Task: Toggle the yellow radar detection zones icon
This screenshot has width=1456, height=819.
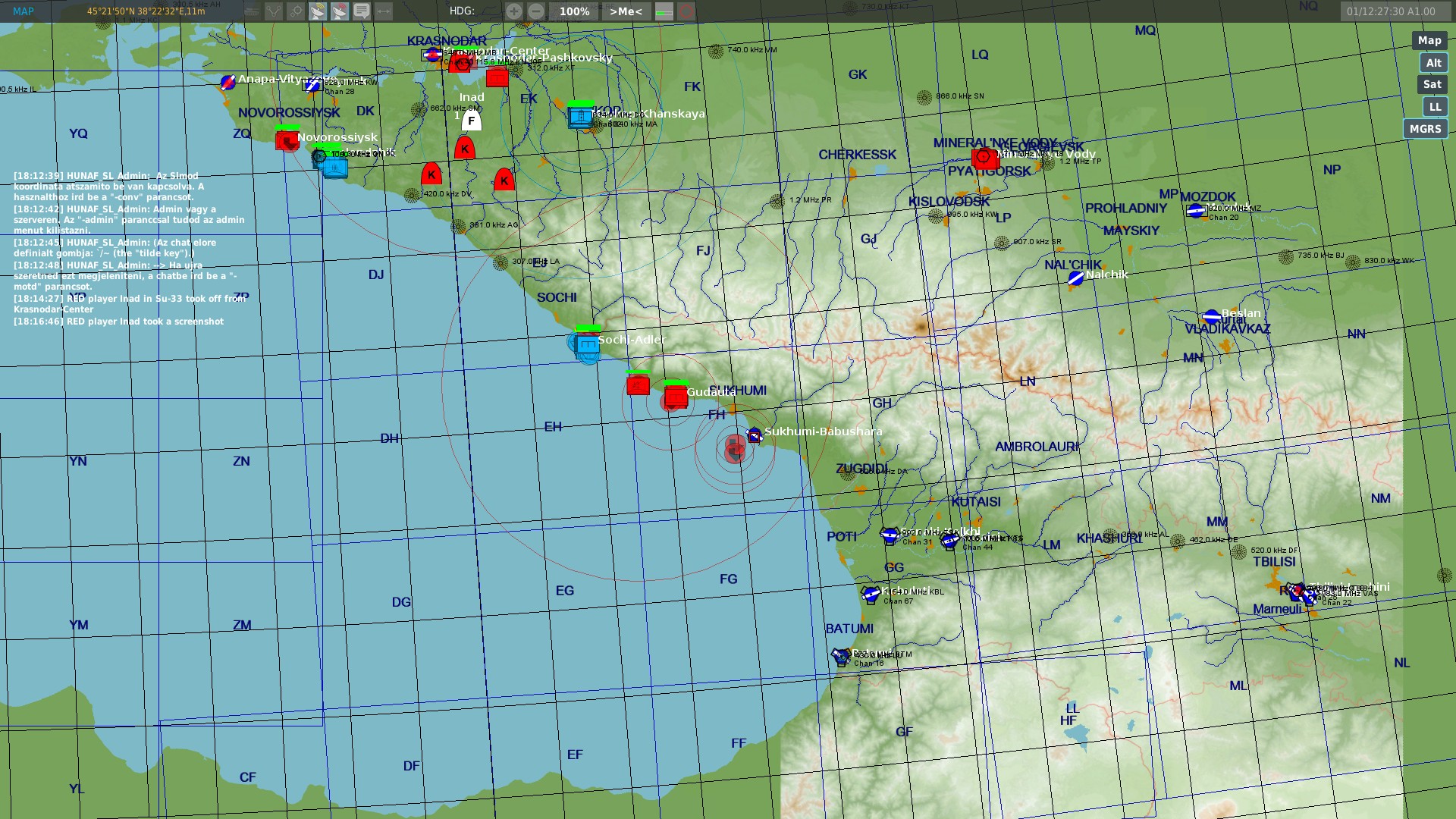Action: tap(318, 11)
